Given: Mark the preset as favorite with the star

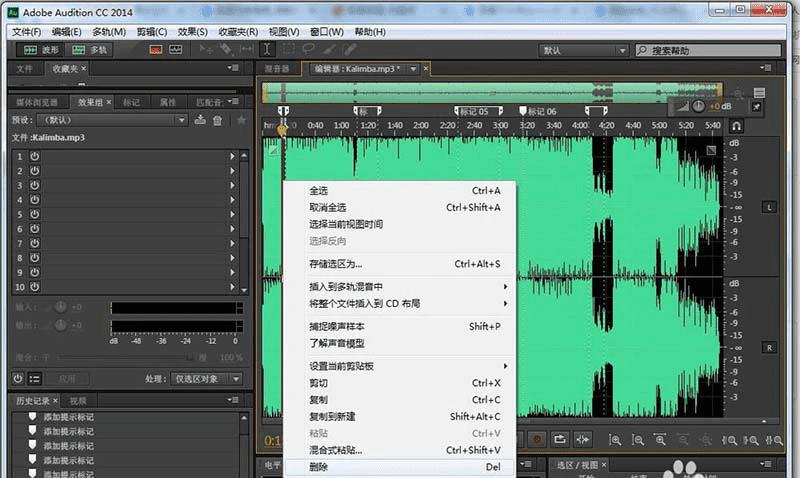Looking at the screenshot, I should point(240,120).
